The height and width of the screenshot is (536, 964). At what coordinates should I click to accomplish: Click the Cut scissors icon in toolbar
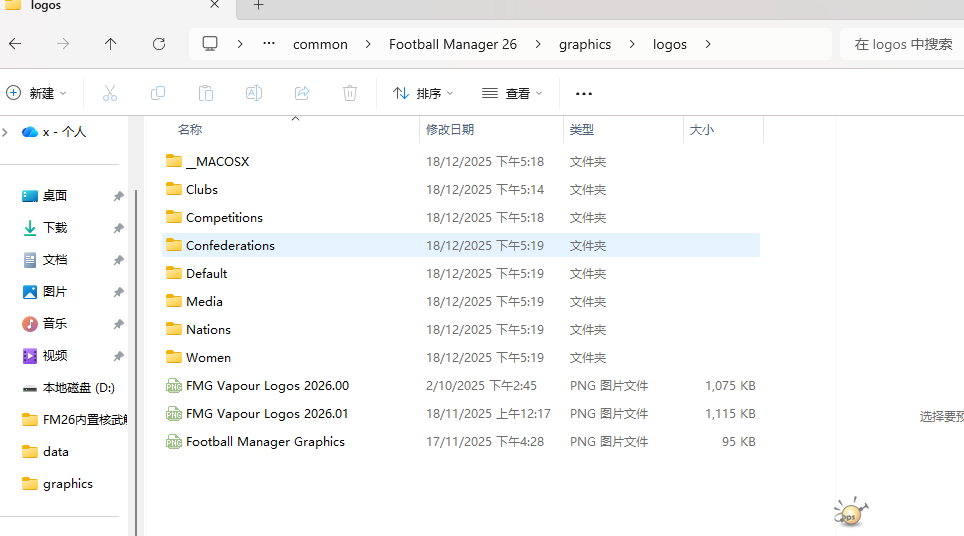pyautogui.click(x=110, y=93)
